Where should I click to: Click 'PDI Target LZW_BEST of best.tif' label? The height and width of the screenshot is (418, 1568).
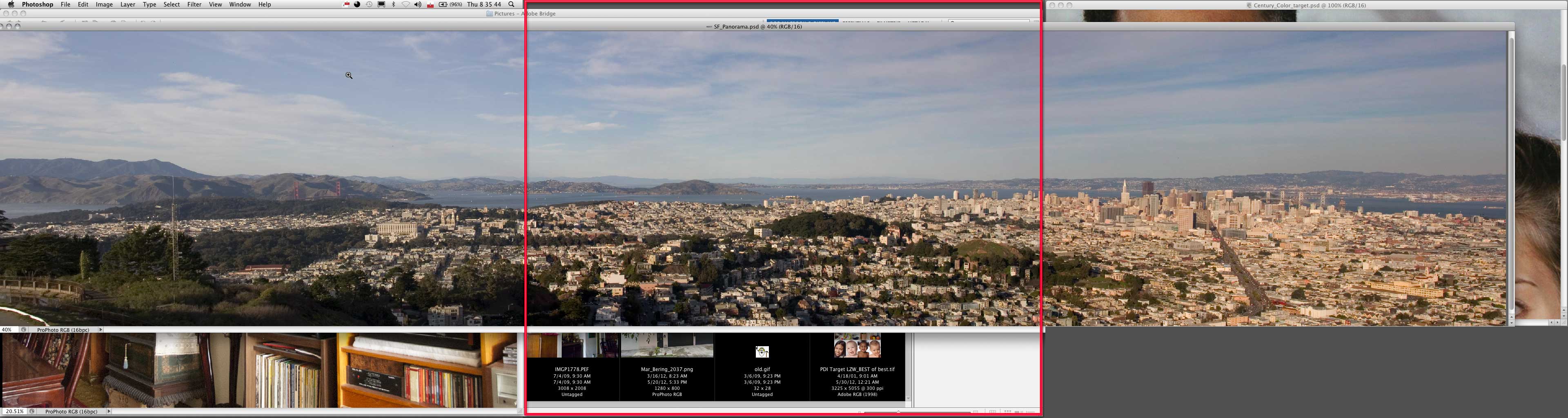[x=857, y=369]
